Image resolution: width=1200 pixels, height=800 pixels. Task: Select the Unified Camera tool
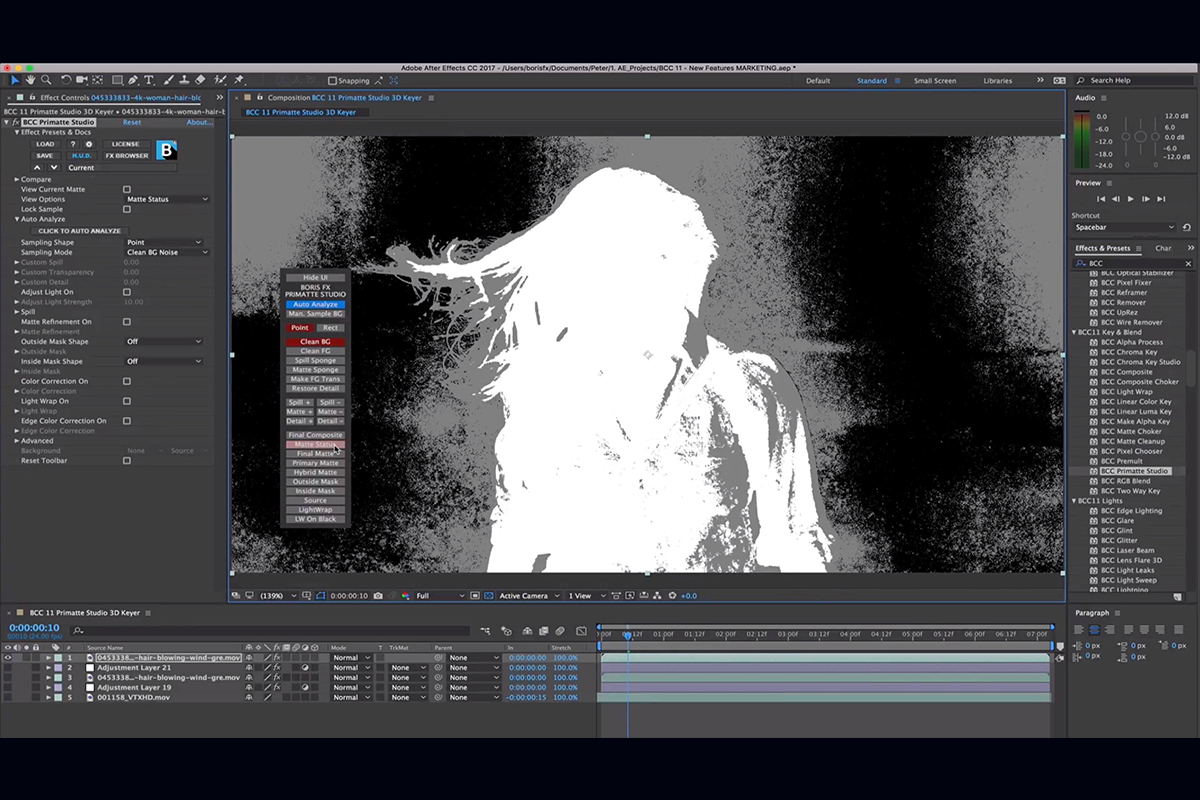click(x=82, y=80)
